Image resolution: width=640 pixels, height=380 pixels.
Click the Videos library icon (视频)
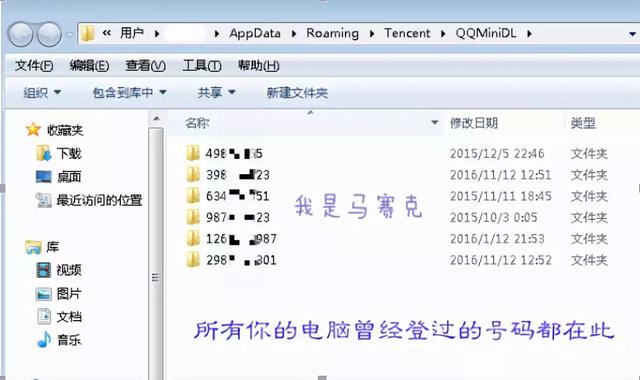44,270
